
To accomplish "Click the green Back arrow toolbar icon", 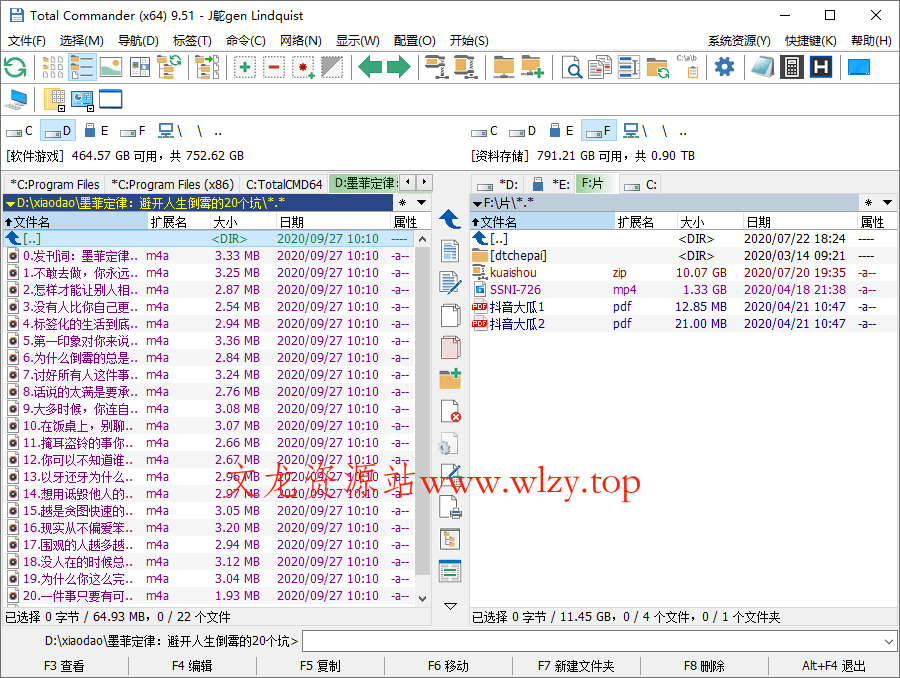I will pos(371,67).
